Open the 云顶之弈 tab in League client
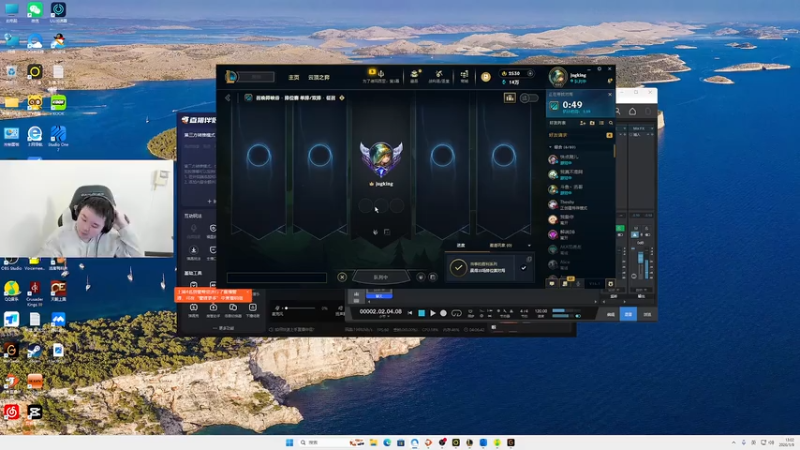 [x=319, y=78]
